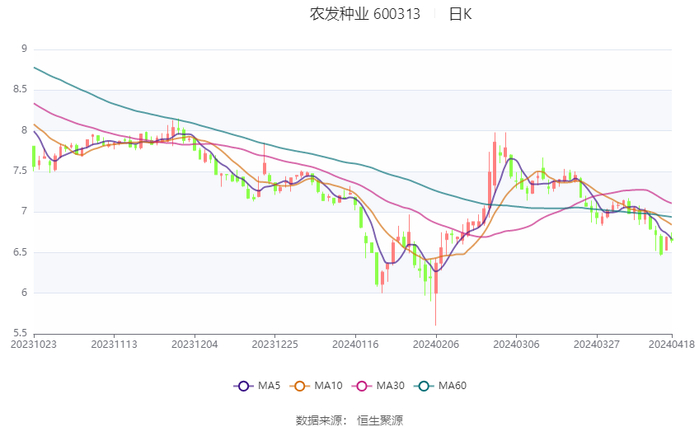Select the 日K label in title
This screenshot has height=427, width=700.
point(460,14)
